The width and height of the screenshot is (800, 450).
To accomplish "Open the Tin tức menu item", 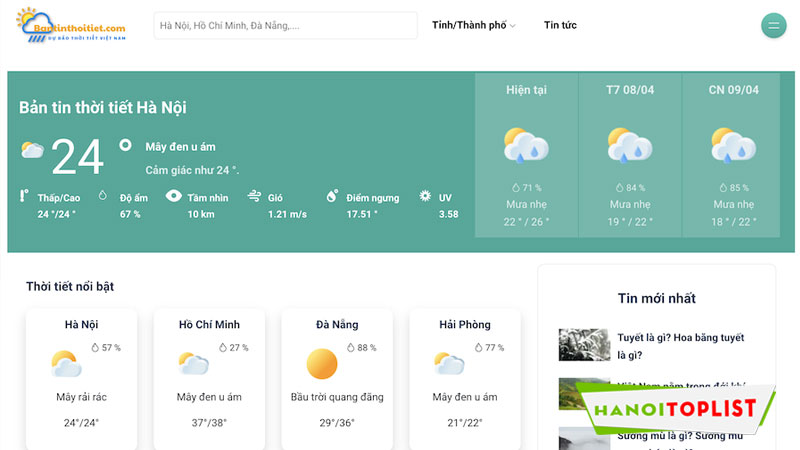I will point(560,25).
